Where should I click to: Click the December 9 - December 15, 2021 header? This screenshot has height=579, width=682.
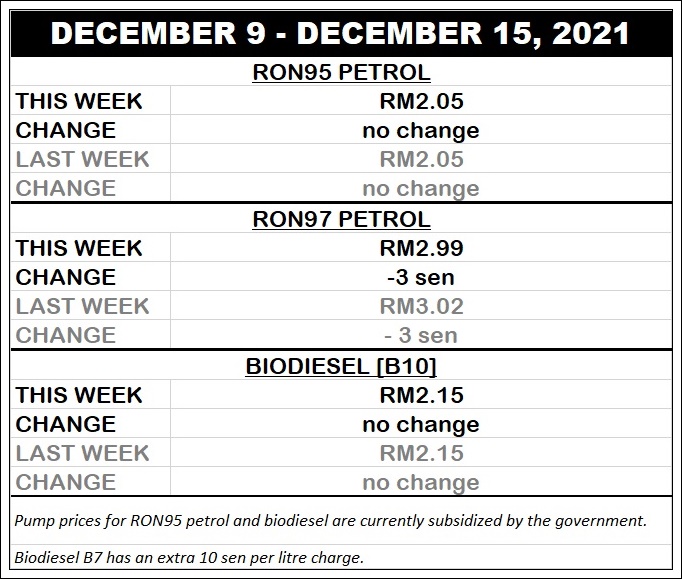pyautogui.click(x=340, y=34)
